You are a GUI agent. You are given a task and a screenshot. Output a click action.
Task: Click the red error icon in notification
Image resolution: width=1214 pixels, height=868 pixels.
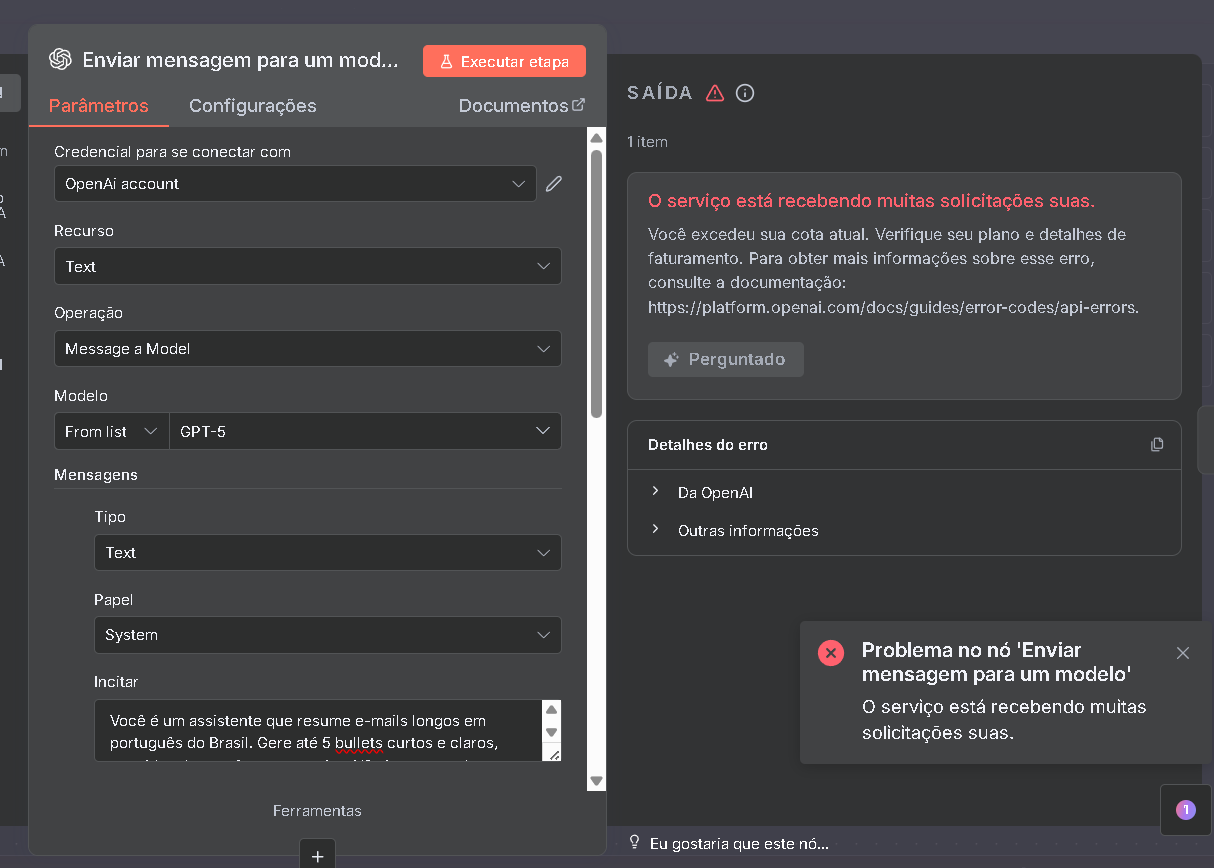(x=831, y=653)
